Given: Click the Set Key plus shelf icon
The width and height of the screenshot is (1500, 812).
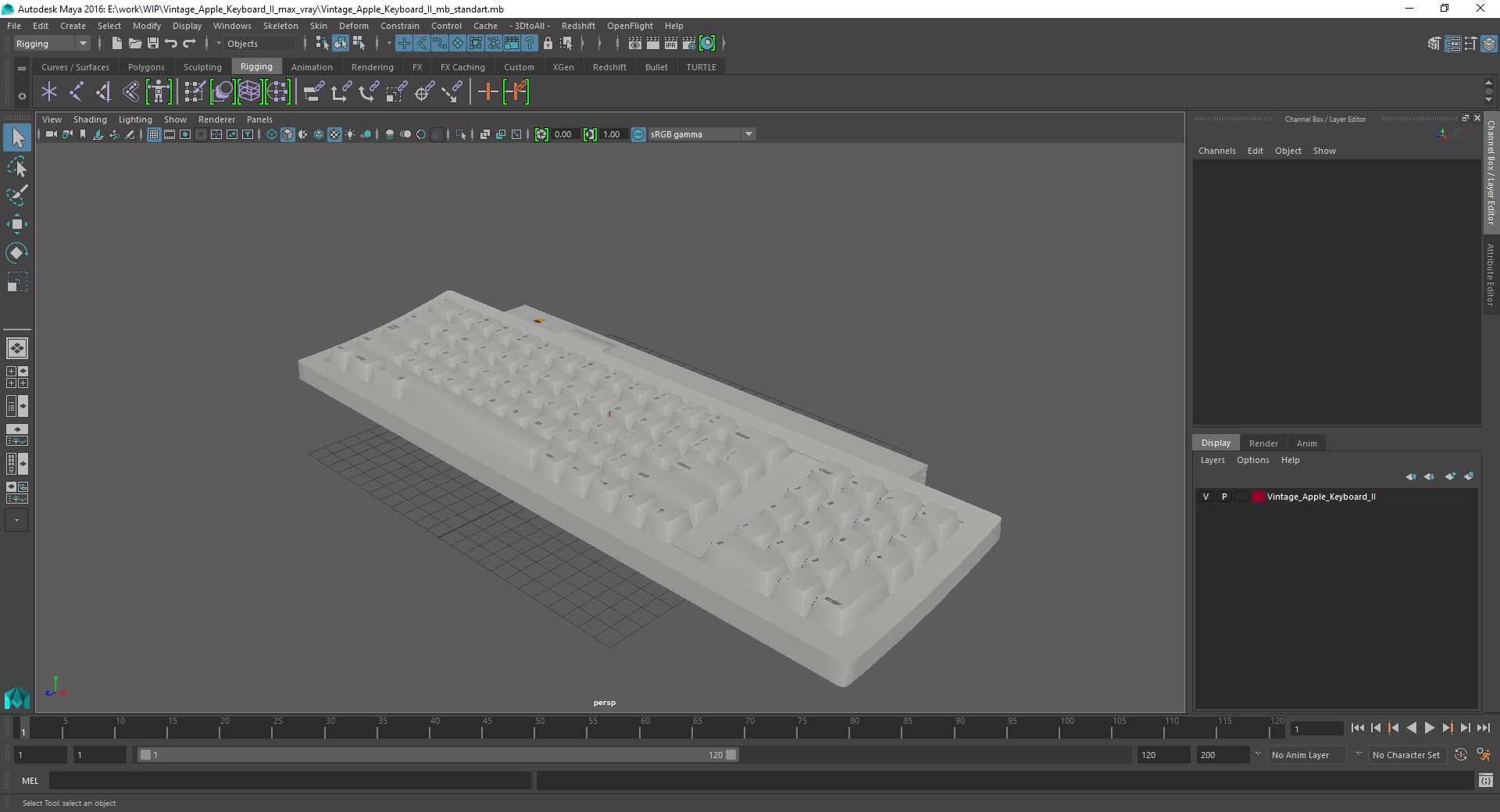Looking at the screenshot, I should 488,92.
